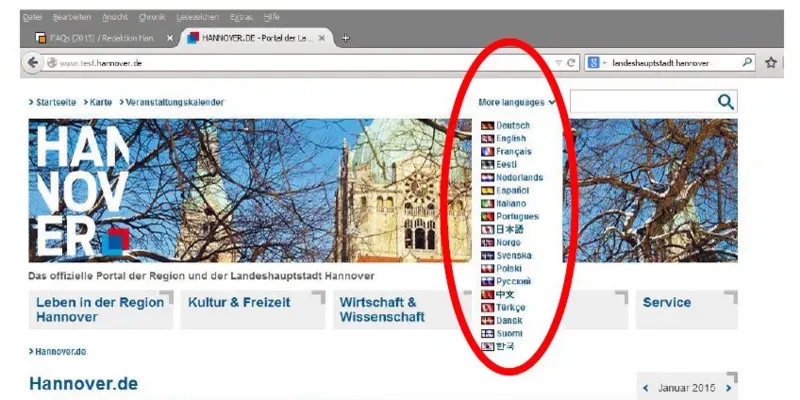Image resolution: width=800 pixels, height=400 pixels.
Task: Close the HANNOVER.DE tab
Action: coord(321,38)
